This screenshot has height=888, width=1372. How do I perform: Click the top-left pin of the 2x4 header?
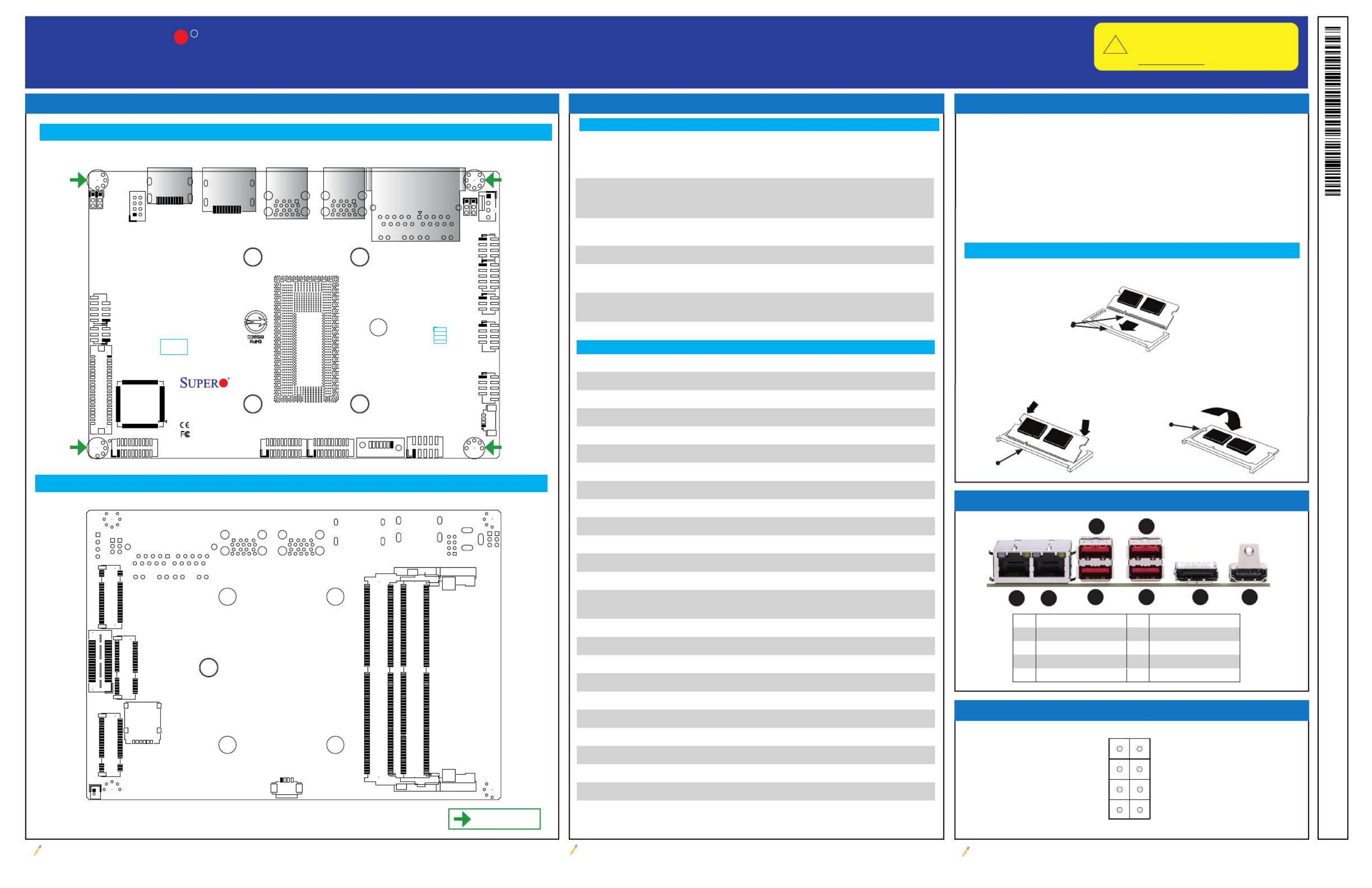(x=1119, y=749)
